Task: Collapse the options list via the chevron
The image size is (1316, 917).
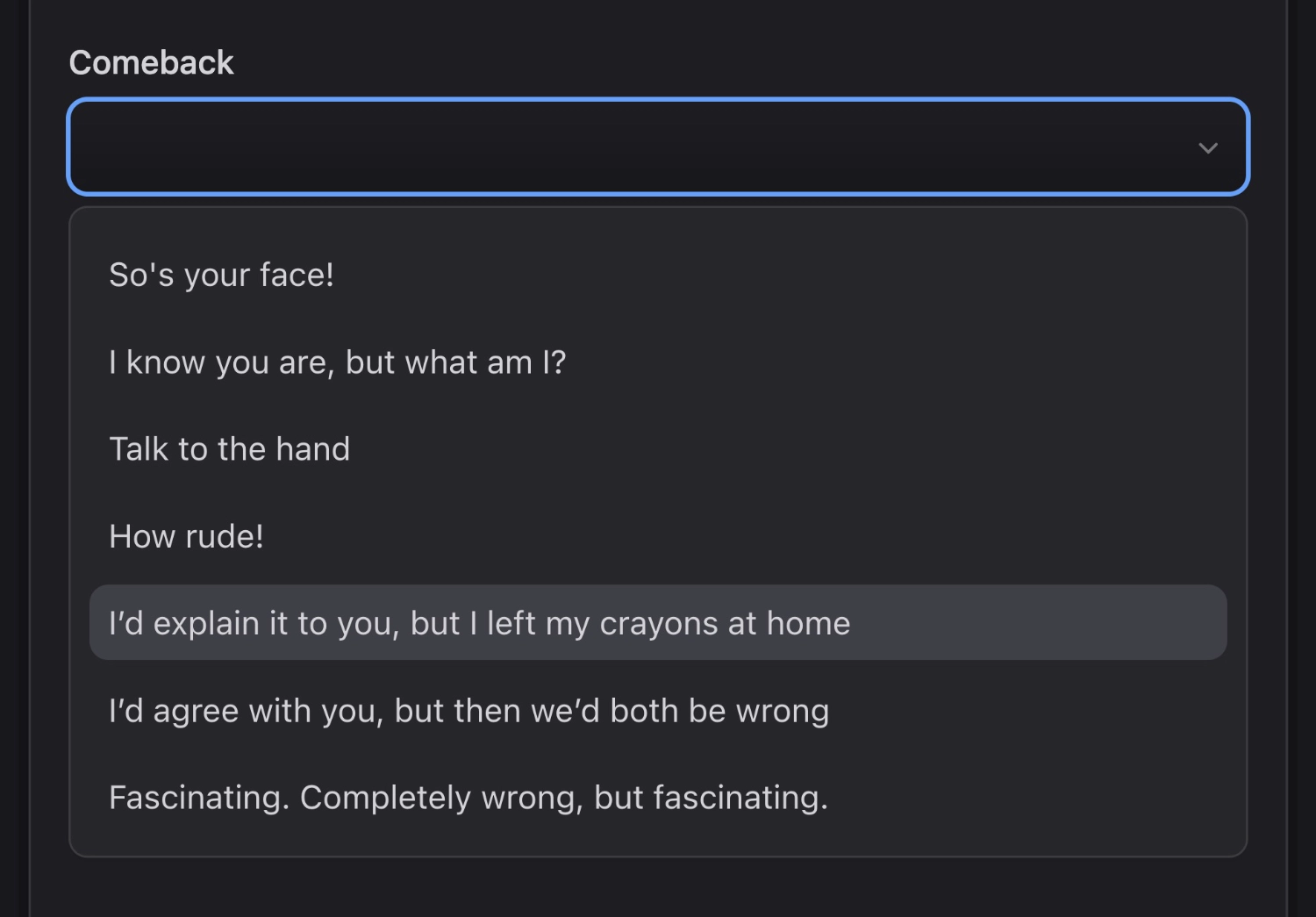Action: click(1208, 147)
